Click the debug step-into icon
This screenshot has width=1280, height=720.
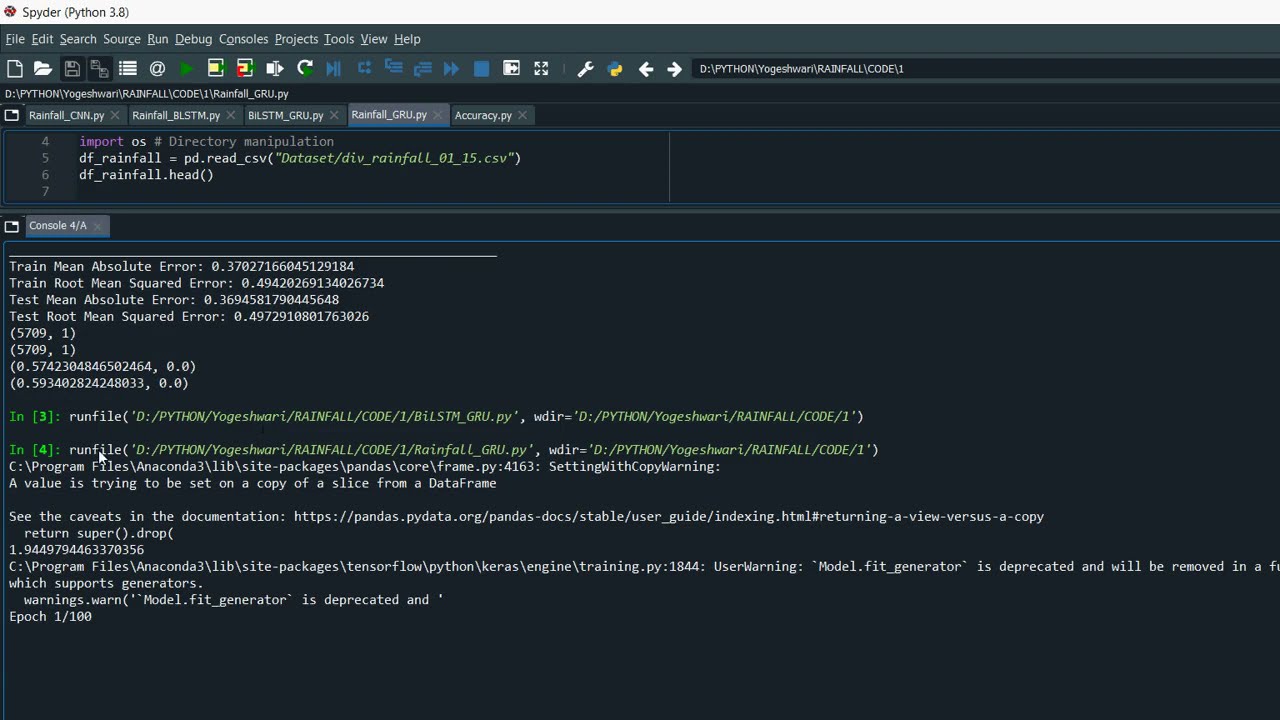click(394, 69)
